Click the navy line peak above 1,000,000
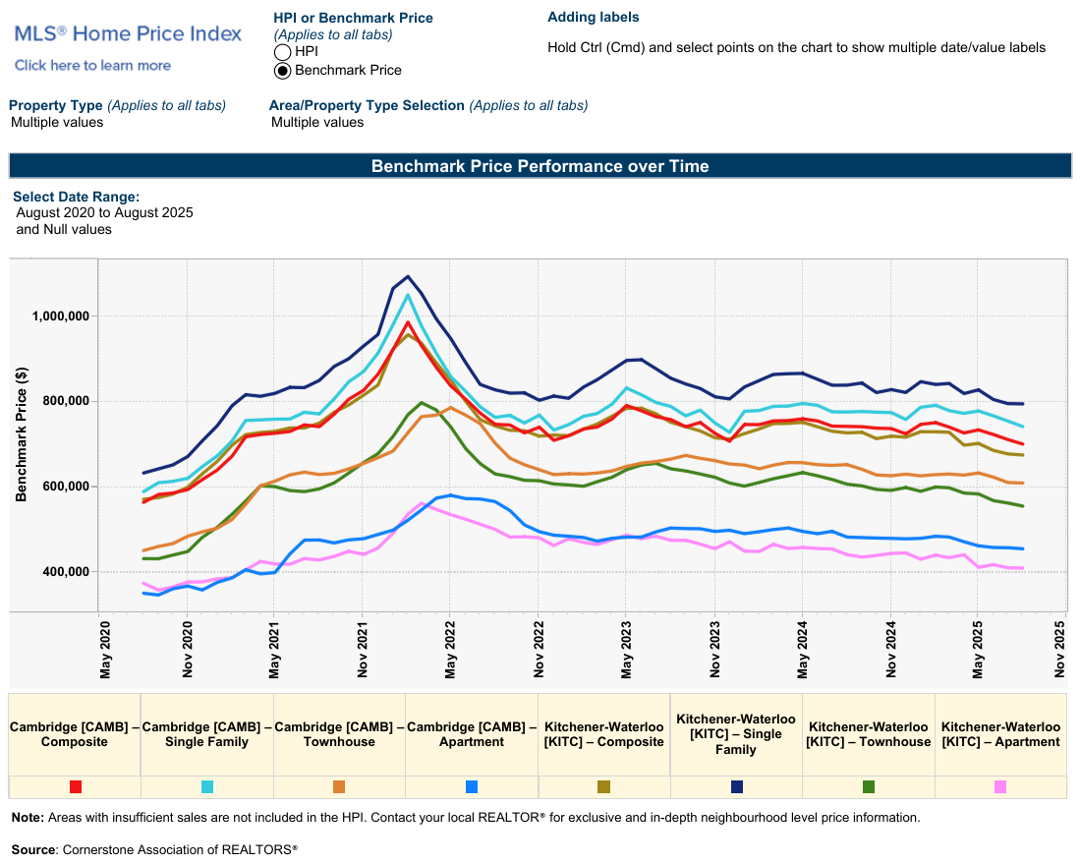 [407, 276]
